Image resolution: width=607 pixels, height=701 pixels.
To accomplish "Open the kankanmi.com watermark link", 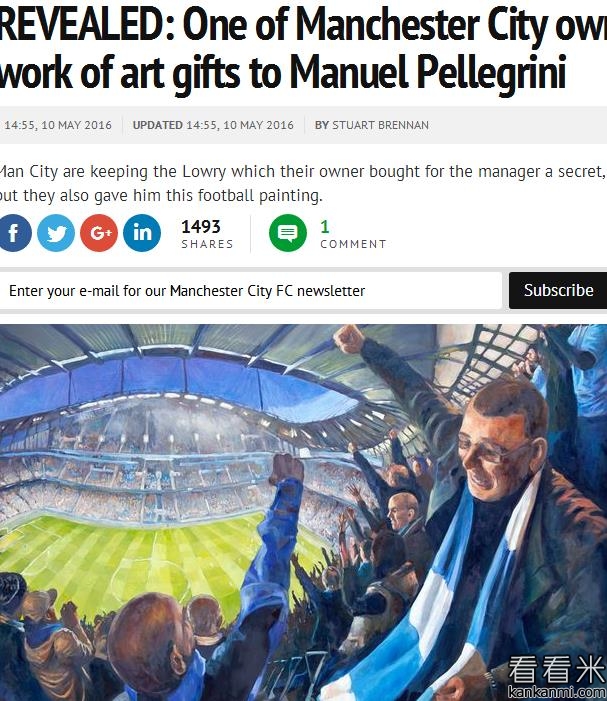I will pyautogui.click(x=557, y=691).
